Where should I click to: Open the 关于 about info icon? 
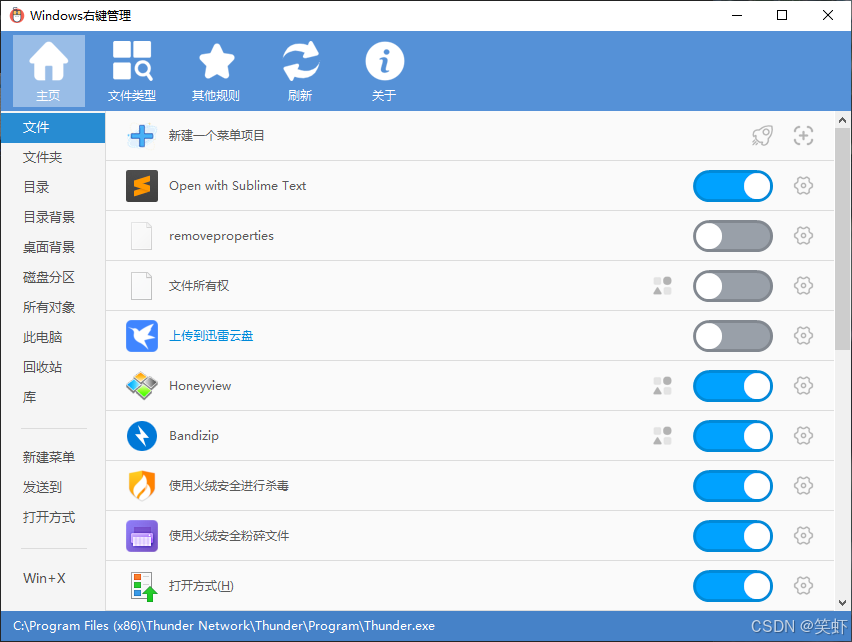[x=384, y=71]
